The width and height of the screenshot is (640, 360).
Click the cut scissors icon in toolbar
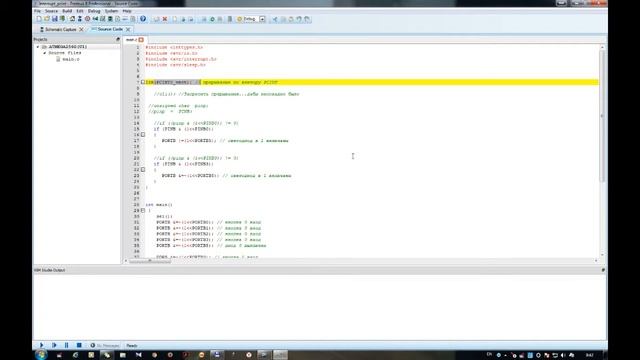(x=275, y=19)
